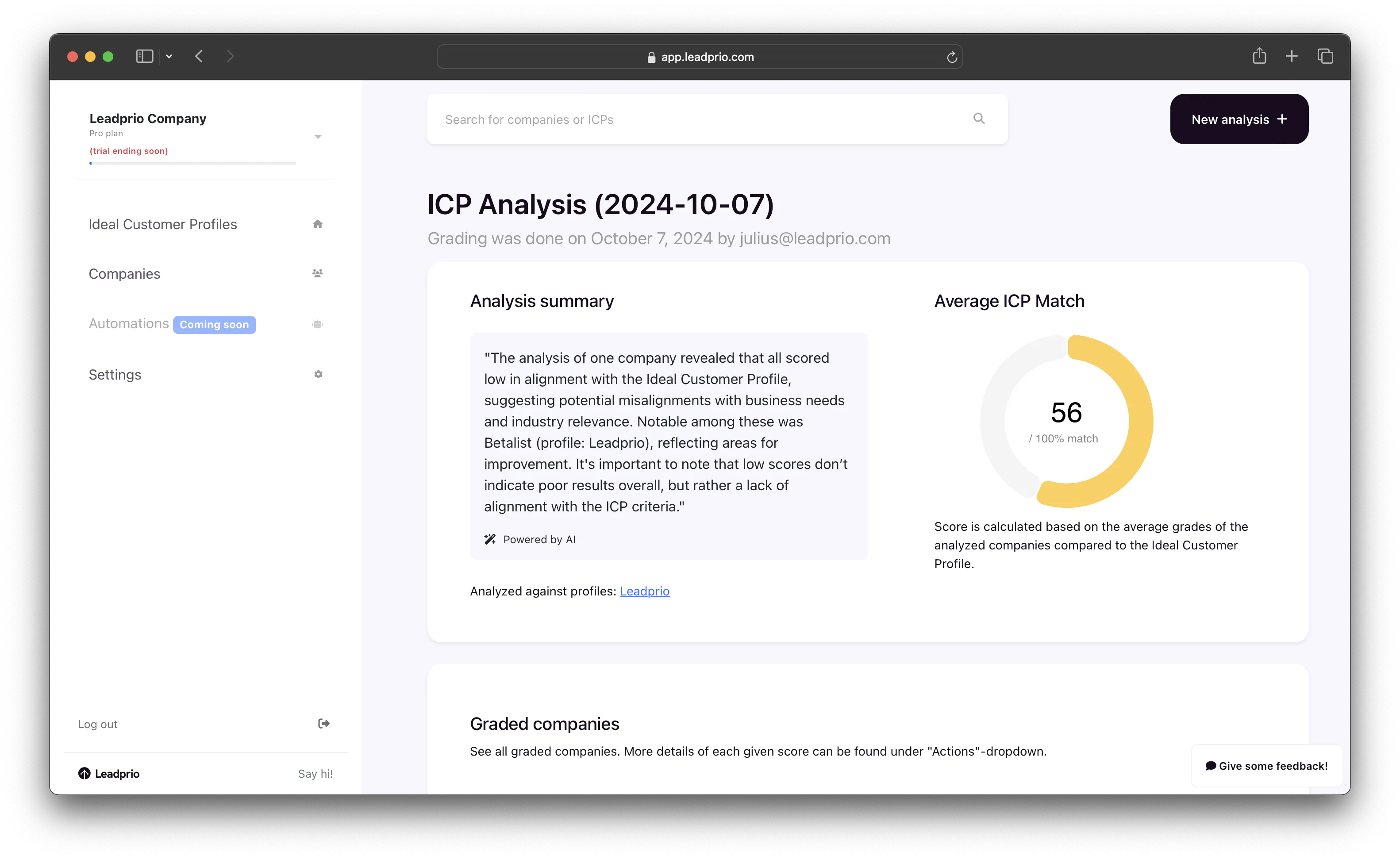Open Ideal Customer Profiles in sidebar

(163, 224)
